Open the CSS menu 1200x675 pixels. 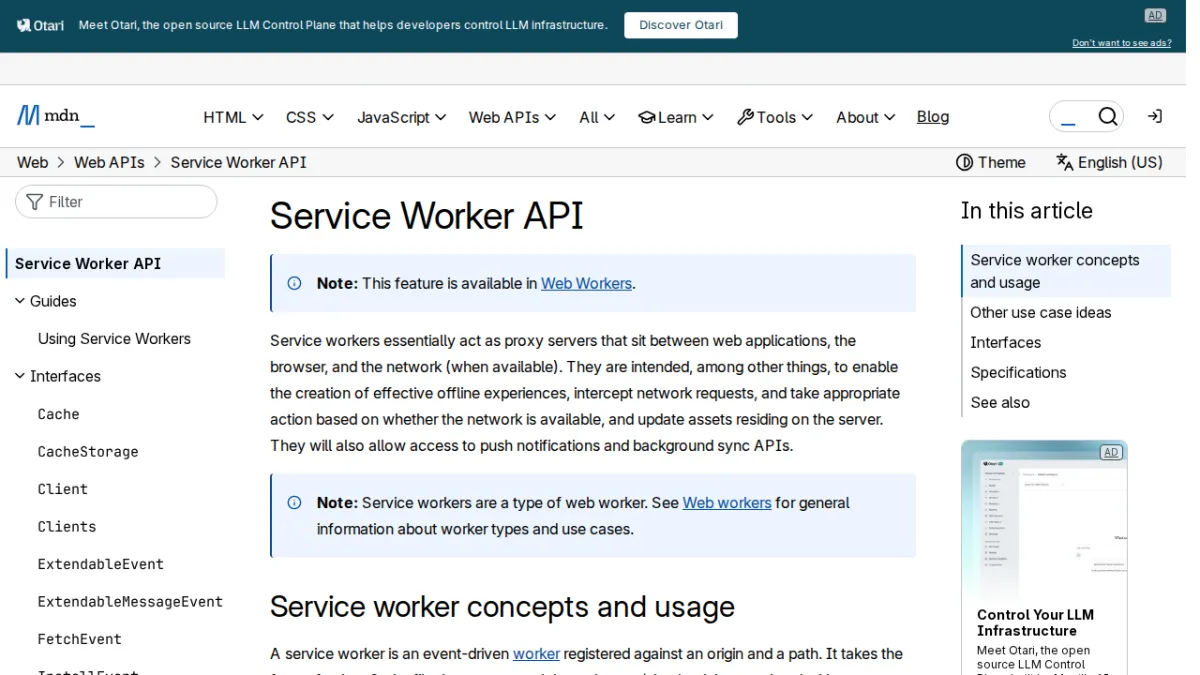(310, 117)
